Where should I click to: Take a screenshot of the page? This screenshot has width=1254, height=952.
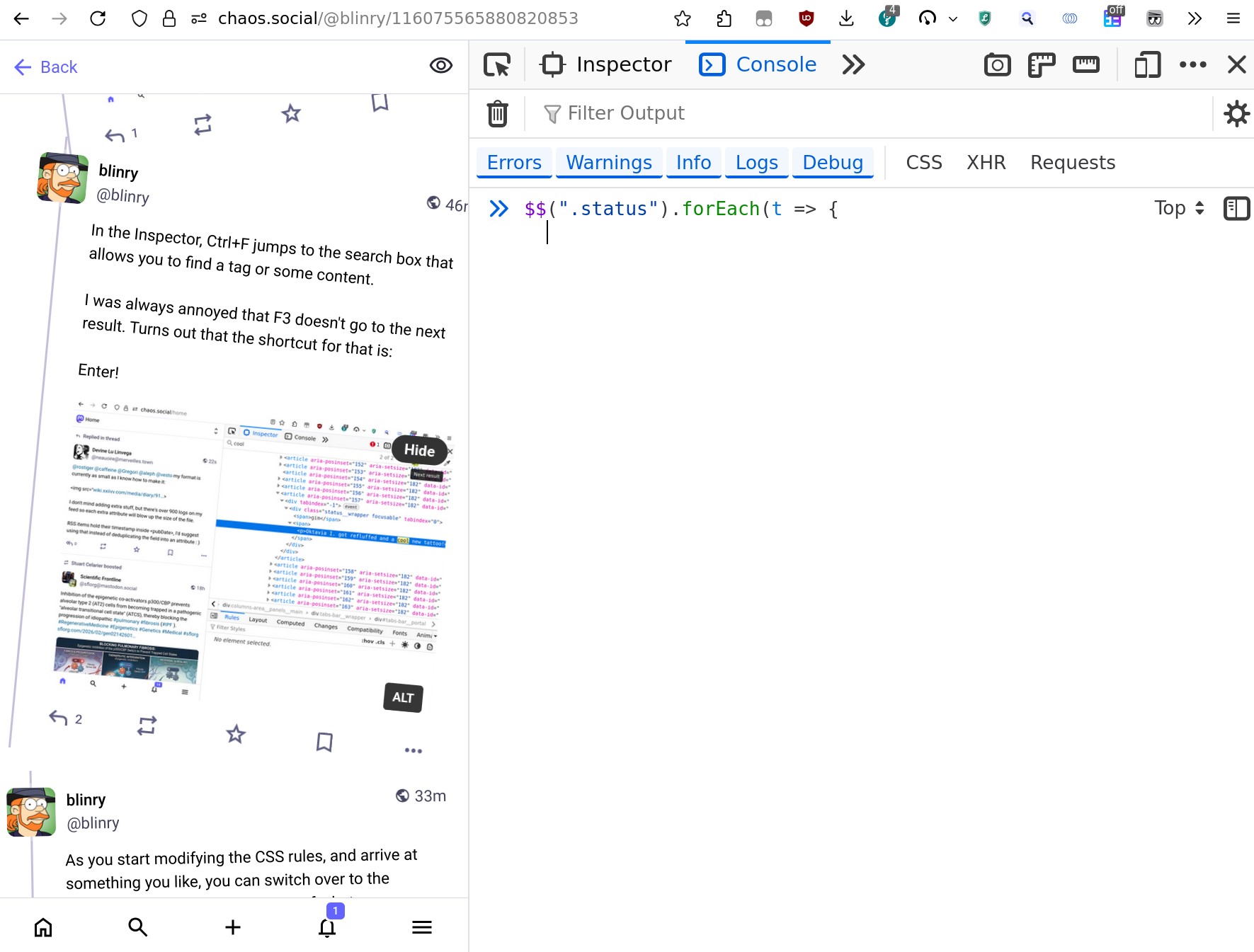[x=997, y=65]
